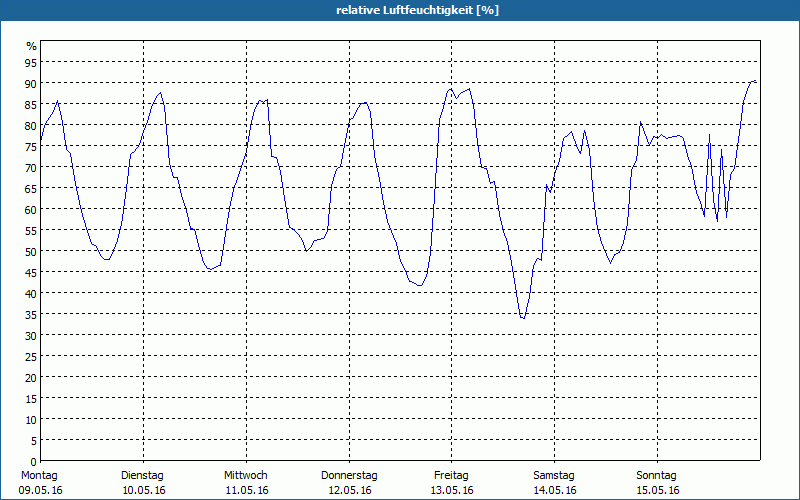Screen dimensions: 800x500
Task: Click the date '13.05.16'
Action: click(452, 491)
